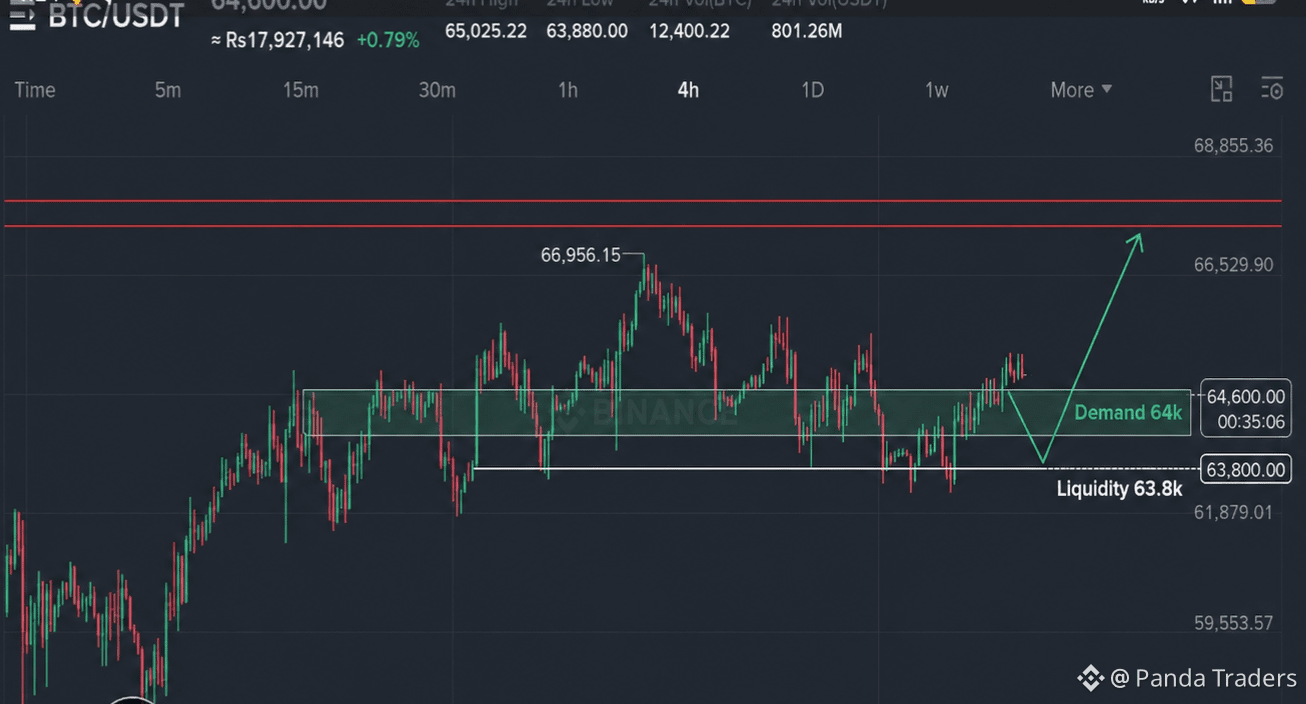Viewport: 1306px width, 704px height.
Task: Switch to the 1D timeframe
Action: 812,90
